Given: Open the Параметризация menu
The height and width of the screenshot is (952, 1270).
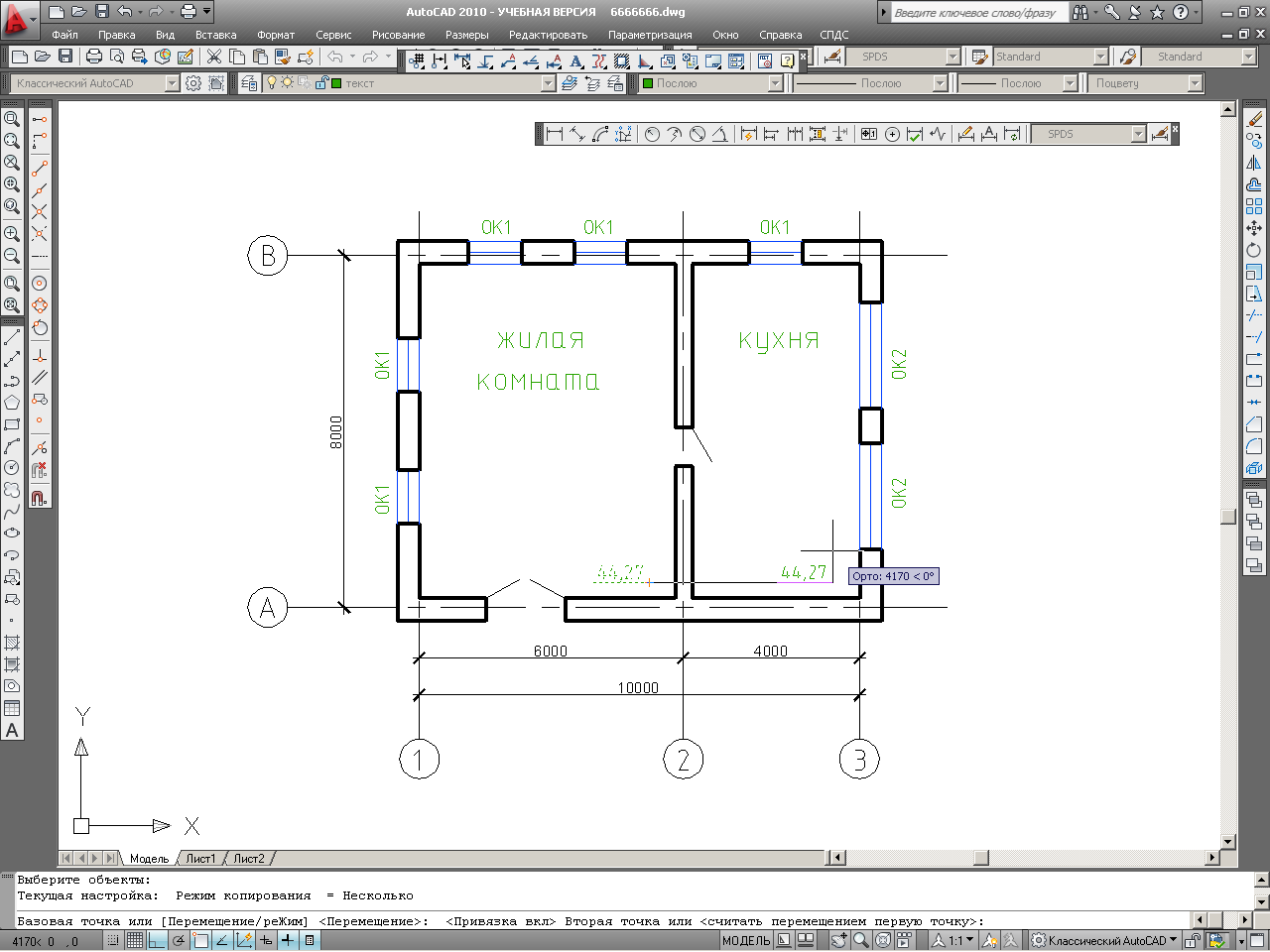Looking at the screenshot, I should click(650, 35).
